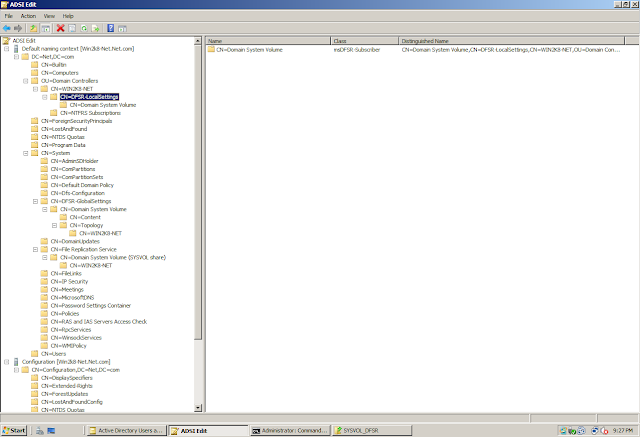This screenshot has height=437, width=640.
Task: Click the tree pane scrollbar thumb
Action: [x=198, y=192]
